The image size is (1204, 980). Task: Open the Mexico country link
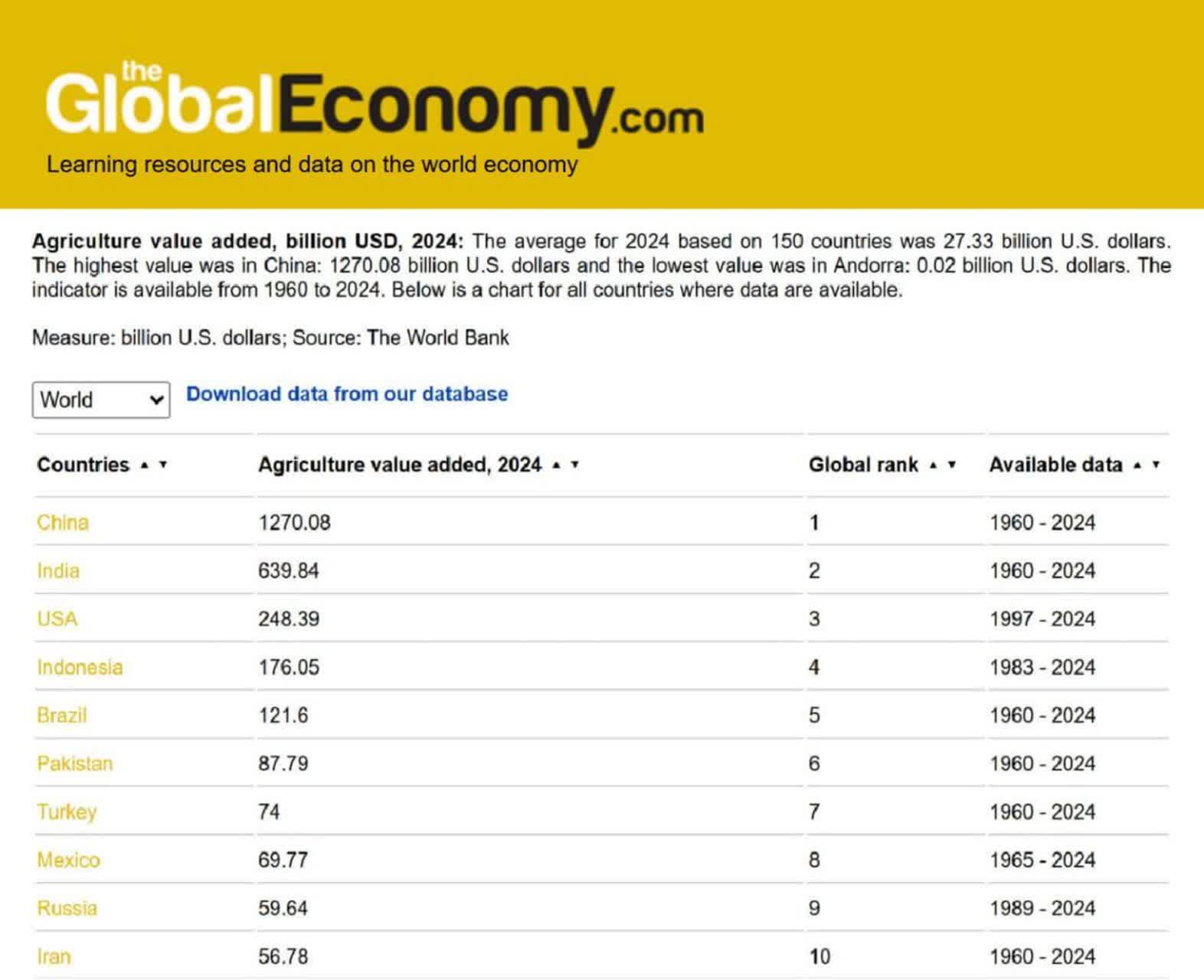(x=69, y=860)
